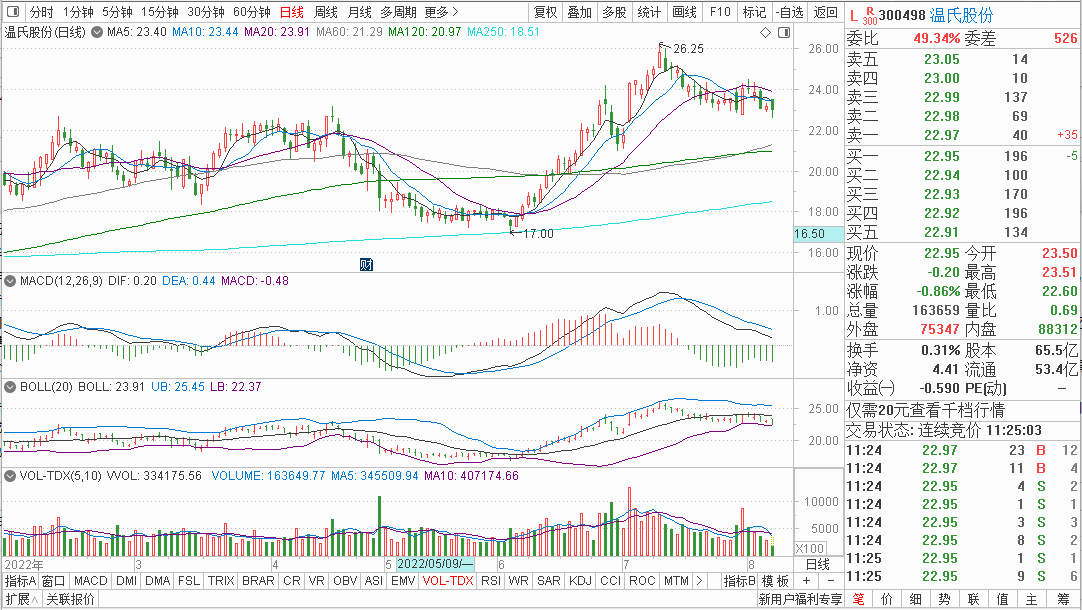The height and width of the screenshot is (610, 1082).
Task: Open the 画线 drawing tools
Action: pyautogui.click(x=685, y=12)
